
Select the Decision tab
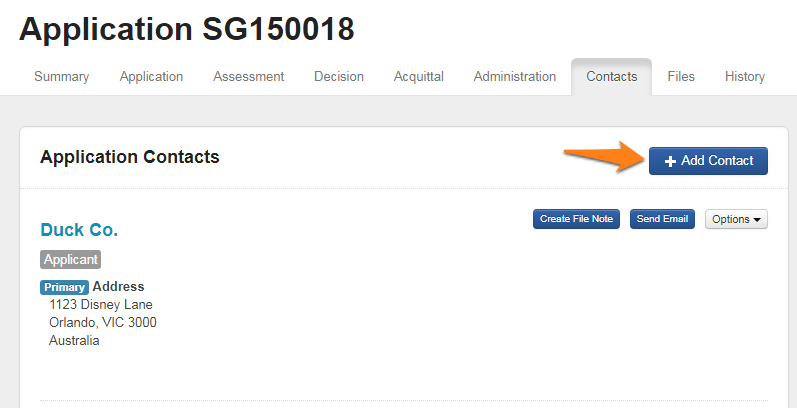[x=339, y=77]
